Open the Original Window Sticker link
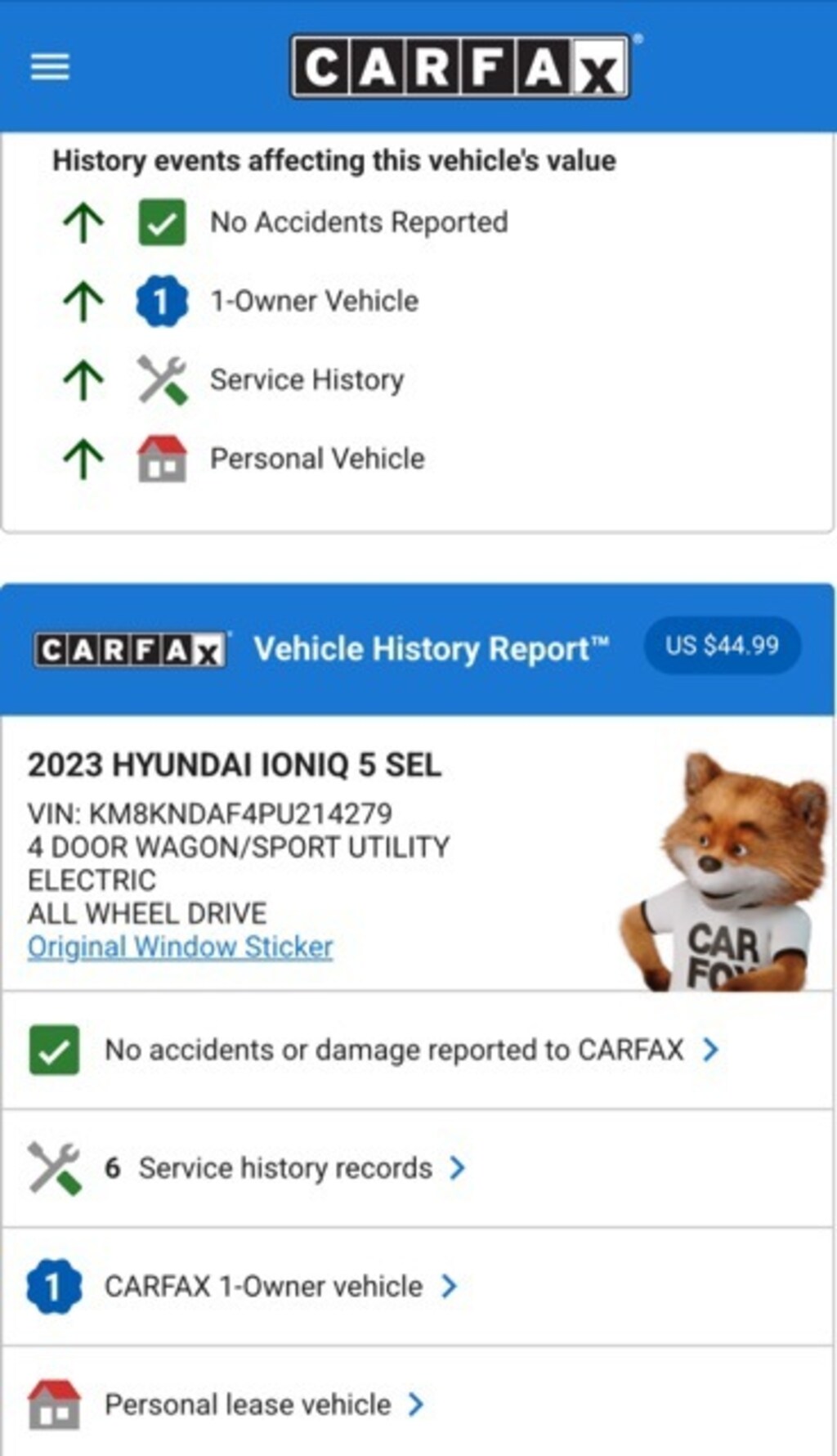The width and height of the screenshot is (837, 1456). click(181, 947)
